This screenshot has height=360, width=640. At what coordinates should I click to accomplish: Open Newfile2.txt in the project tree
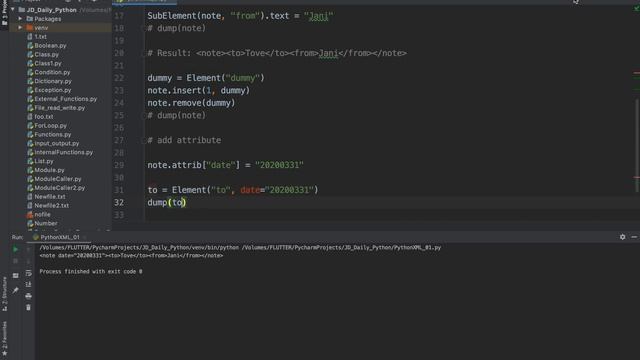pos(48,206)
